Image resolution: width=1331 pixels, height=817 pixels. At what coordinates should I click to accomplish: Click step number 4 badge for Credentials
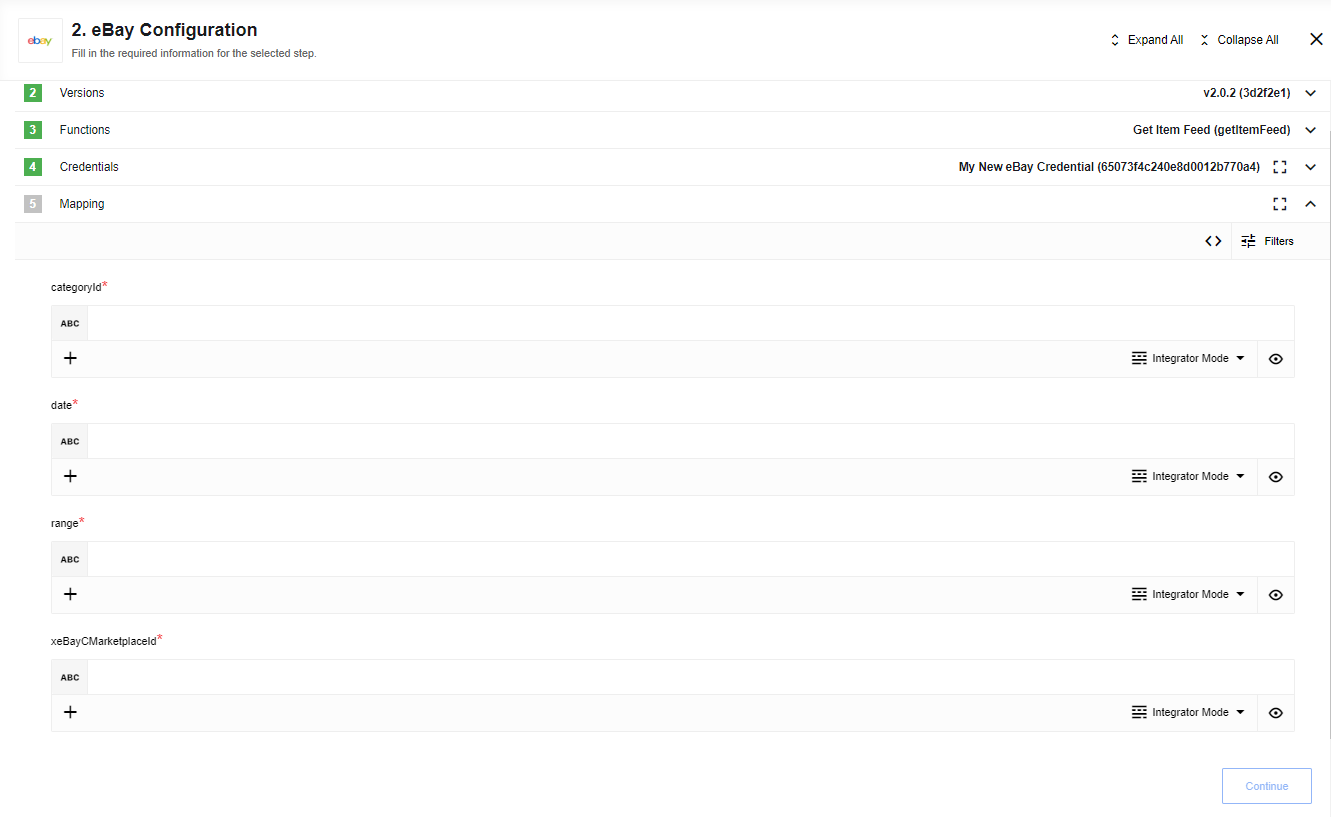tap(33, 167)
